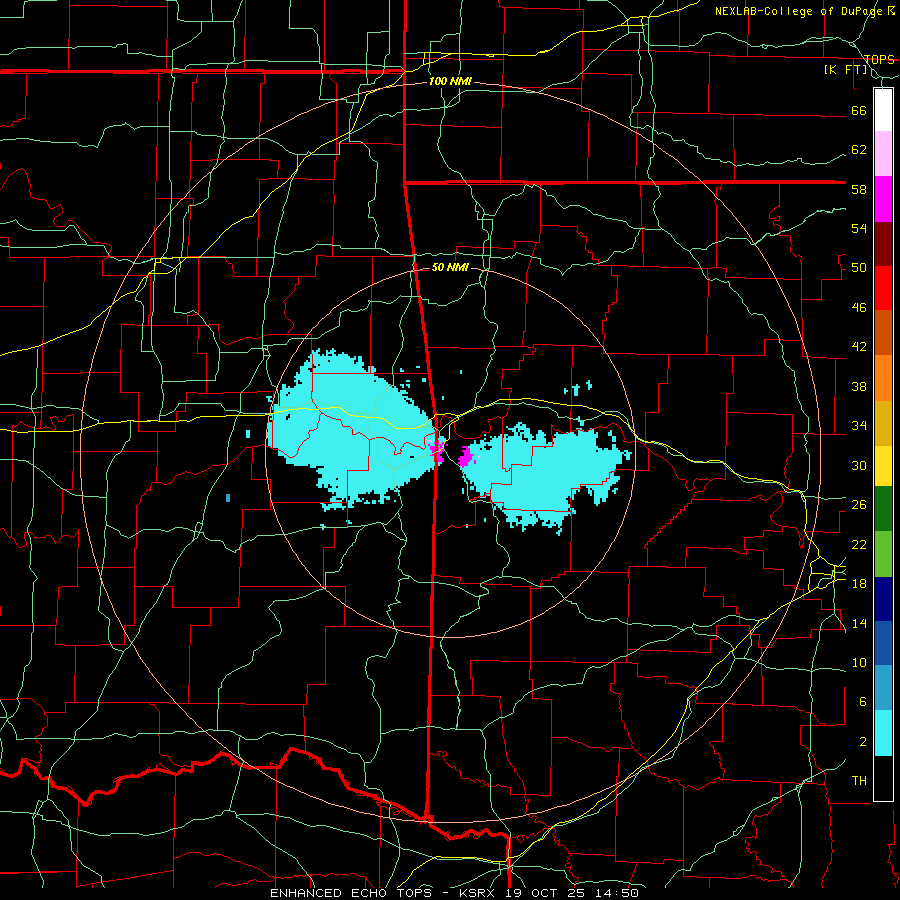Click the "100 NMI" range ring label
The height and width of the screenshot is (900, 900).
(450, 82)
